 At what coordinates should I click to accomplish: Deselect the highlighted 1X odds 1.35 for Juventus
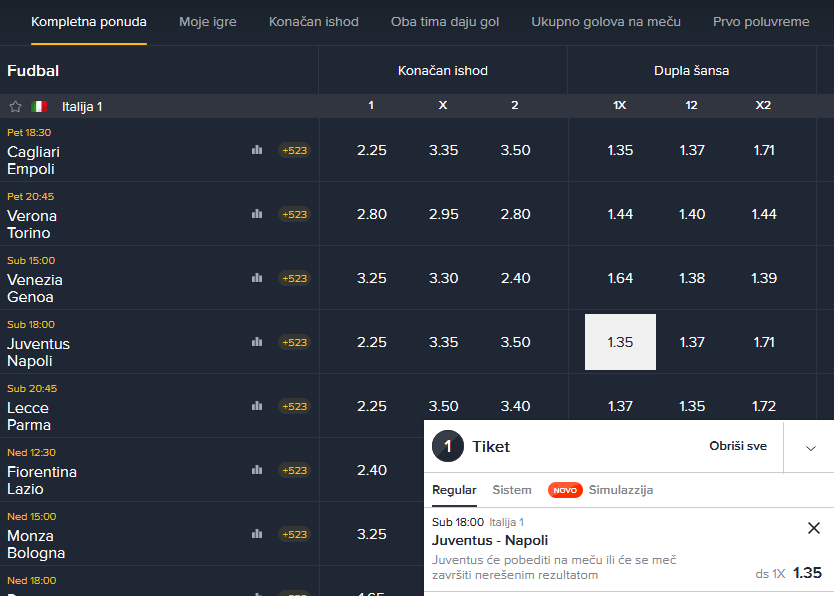click(620, 342)
